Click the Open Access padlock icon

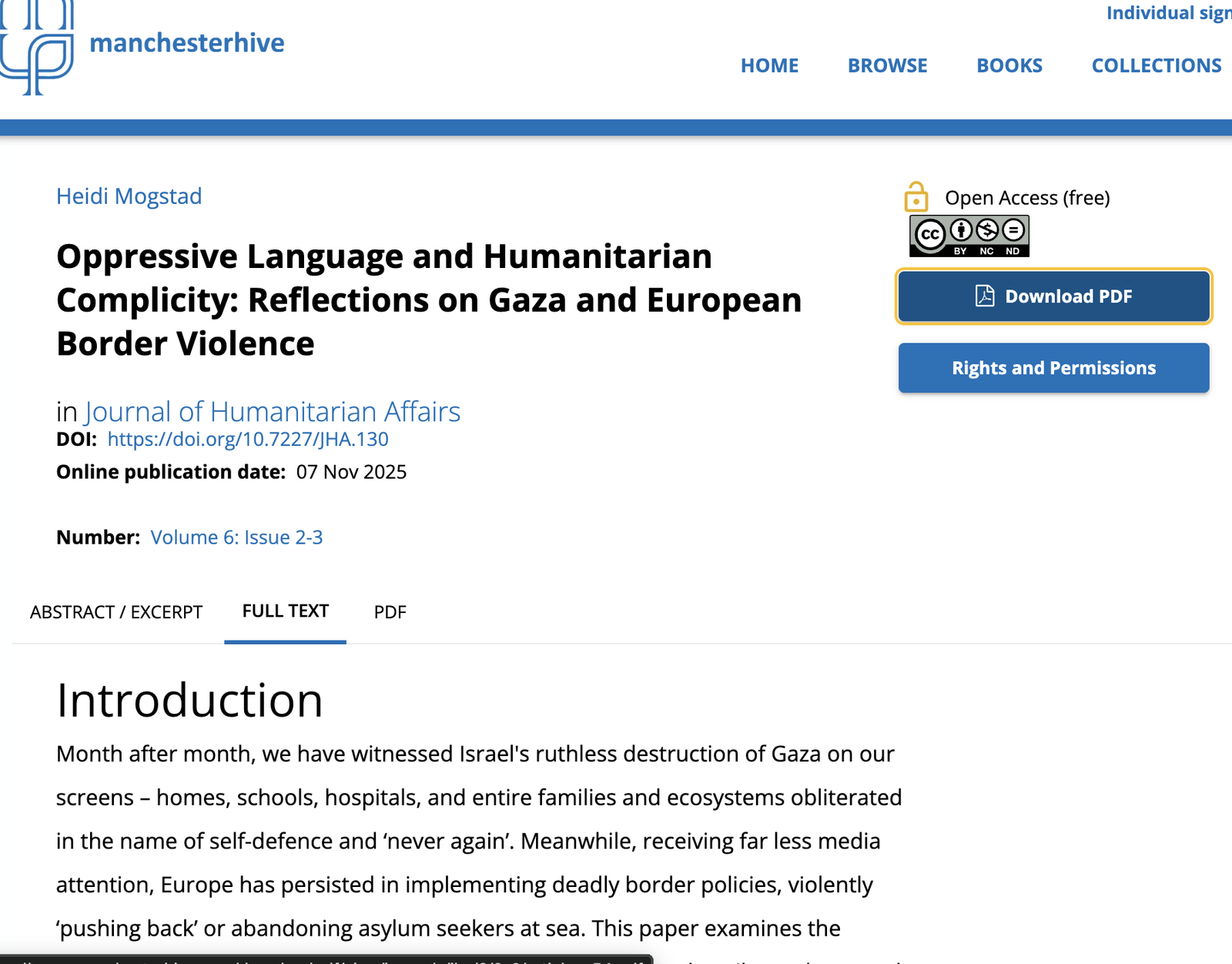[x=916, y=197]
